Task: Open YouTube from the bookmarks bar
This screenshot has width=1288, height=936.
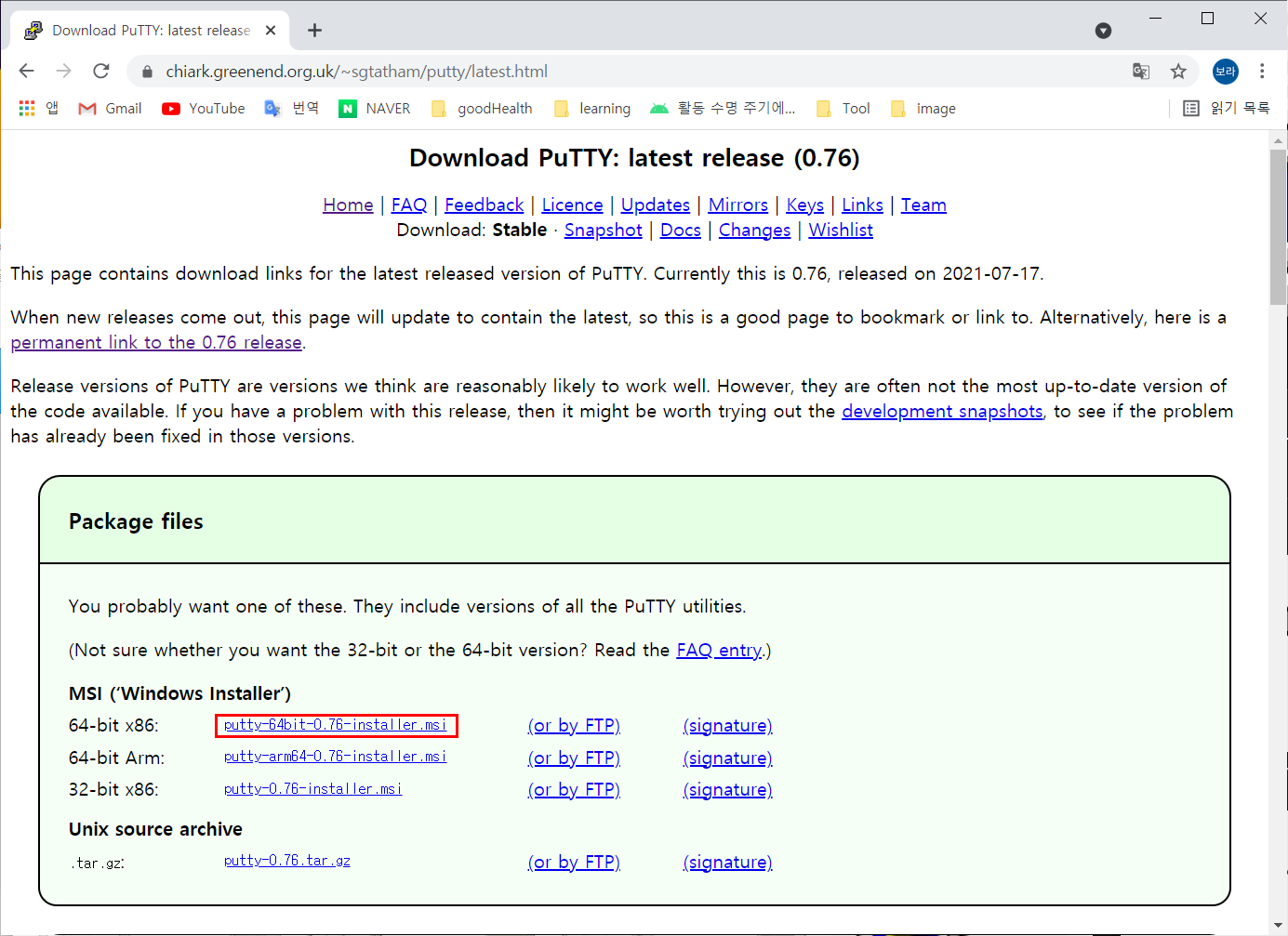Action: coord(202,108)
